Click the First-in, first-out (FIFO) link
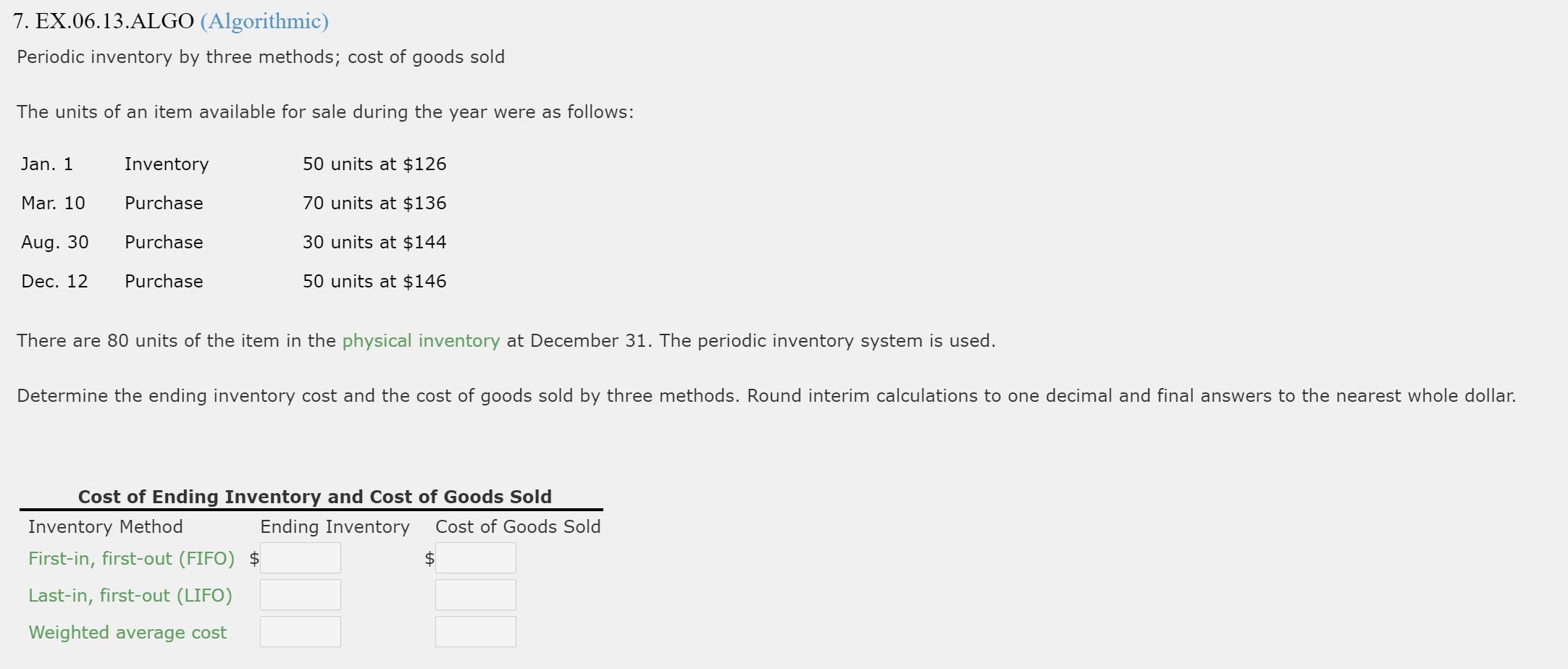Screen dimensions: 1568x669 tap(131, 558)
